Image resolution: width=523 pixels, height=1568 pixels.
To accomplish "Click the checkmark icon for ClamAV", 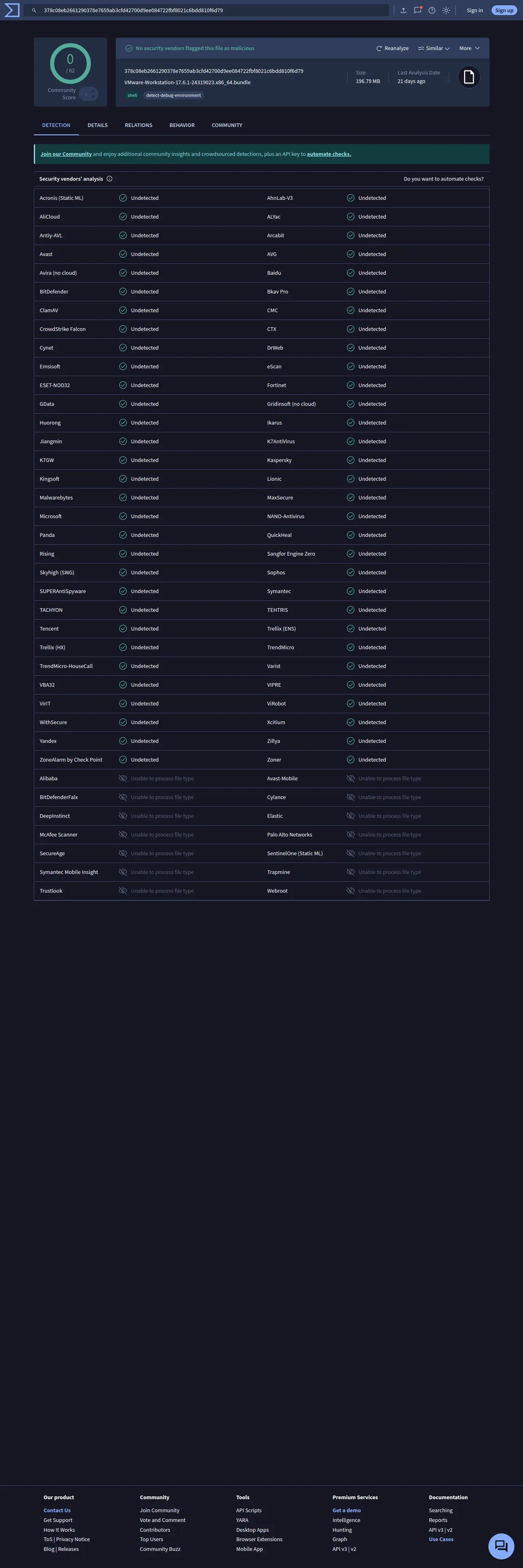I will 123,311.
